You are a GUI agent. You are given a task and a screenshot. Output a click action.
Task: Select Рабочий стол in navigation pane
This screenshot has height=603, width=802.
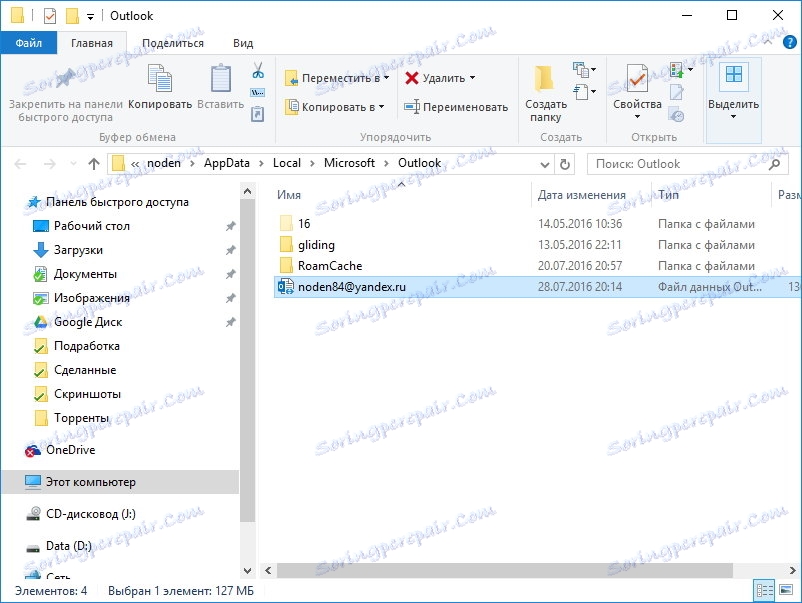[92, 226]
